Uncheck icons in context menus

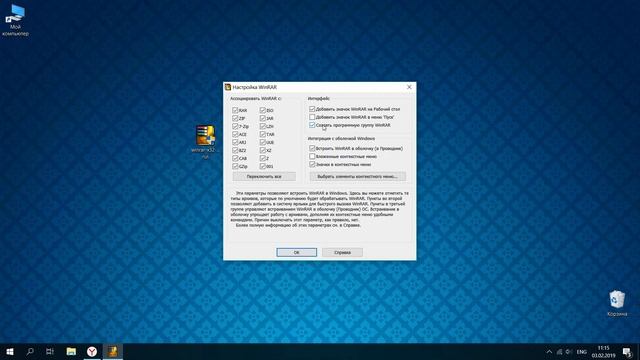[312, 164]
